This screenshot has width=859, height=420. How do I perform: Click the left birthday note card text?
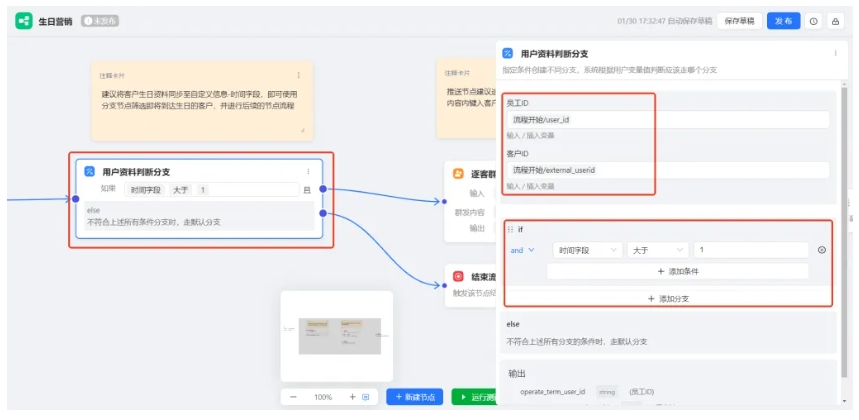pyautogui.click(x=199, y=100)
